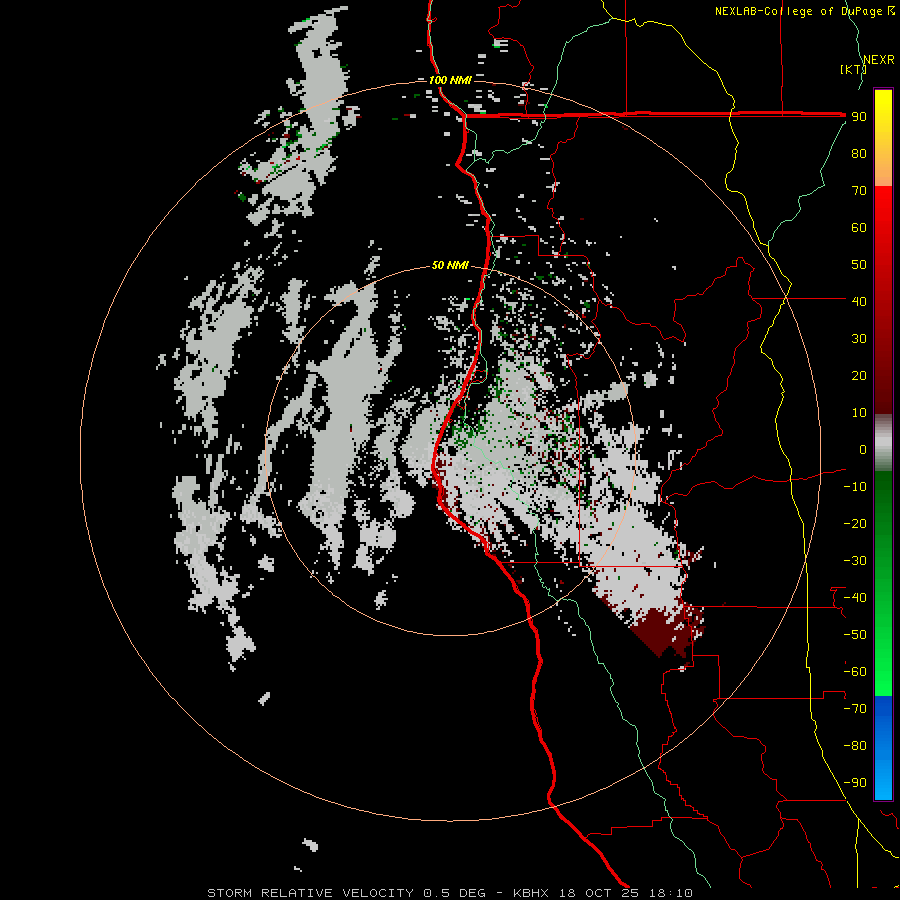Select the -80 value on velocity scale
The height and width of the screenshot is (900, 900).
coord(855,746)
